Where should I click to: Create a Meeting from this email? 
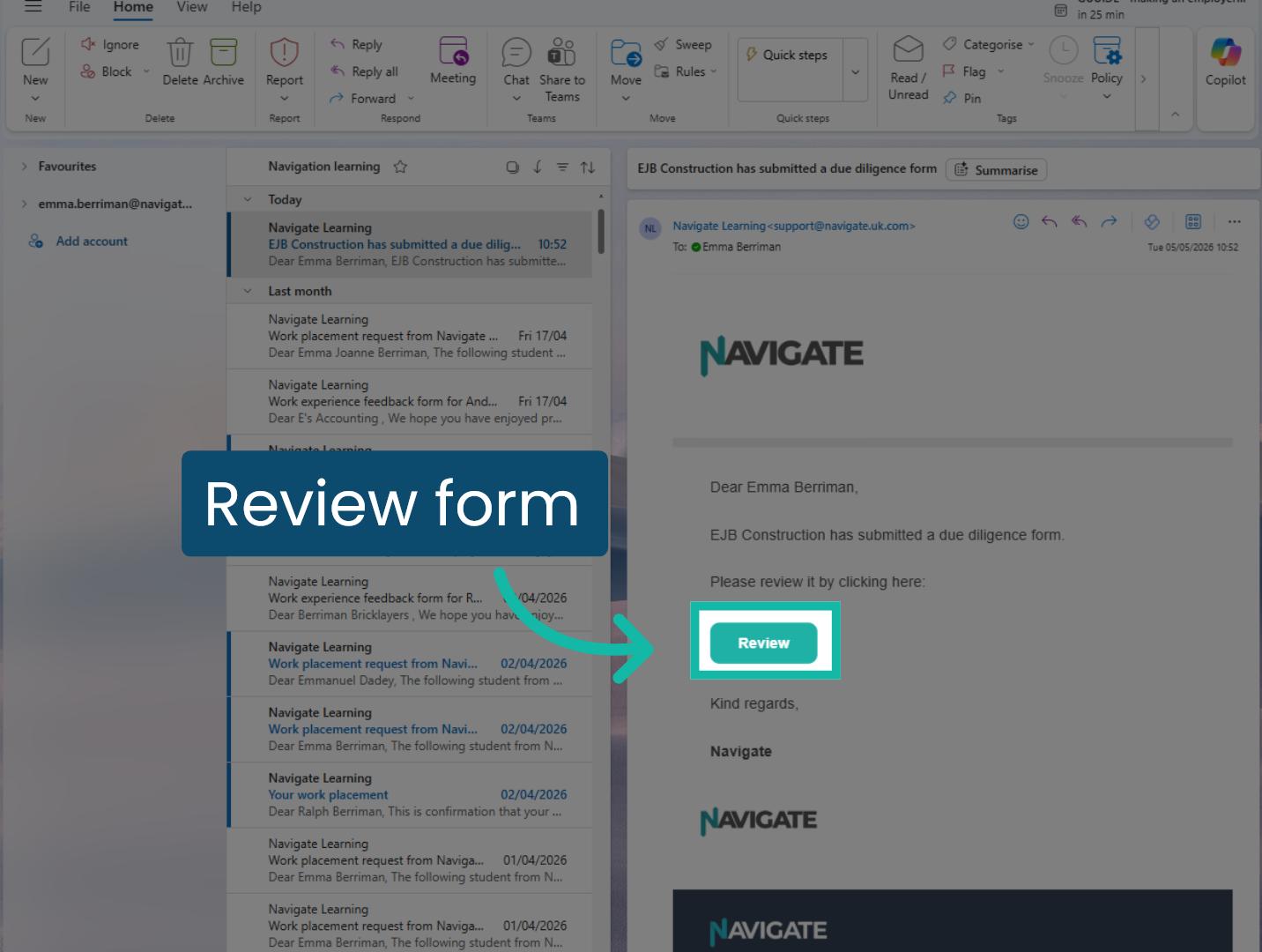tap(453, 61)
